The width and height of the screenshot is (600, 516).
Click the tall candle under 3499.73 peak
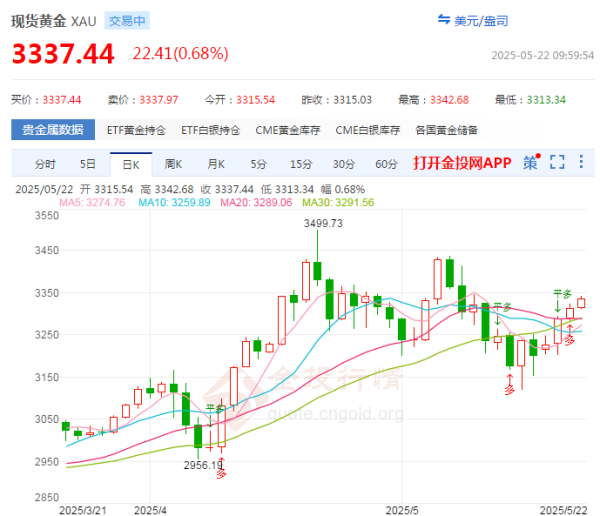(317, 271)
